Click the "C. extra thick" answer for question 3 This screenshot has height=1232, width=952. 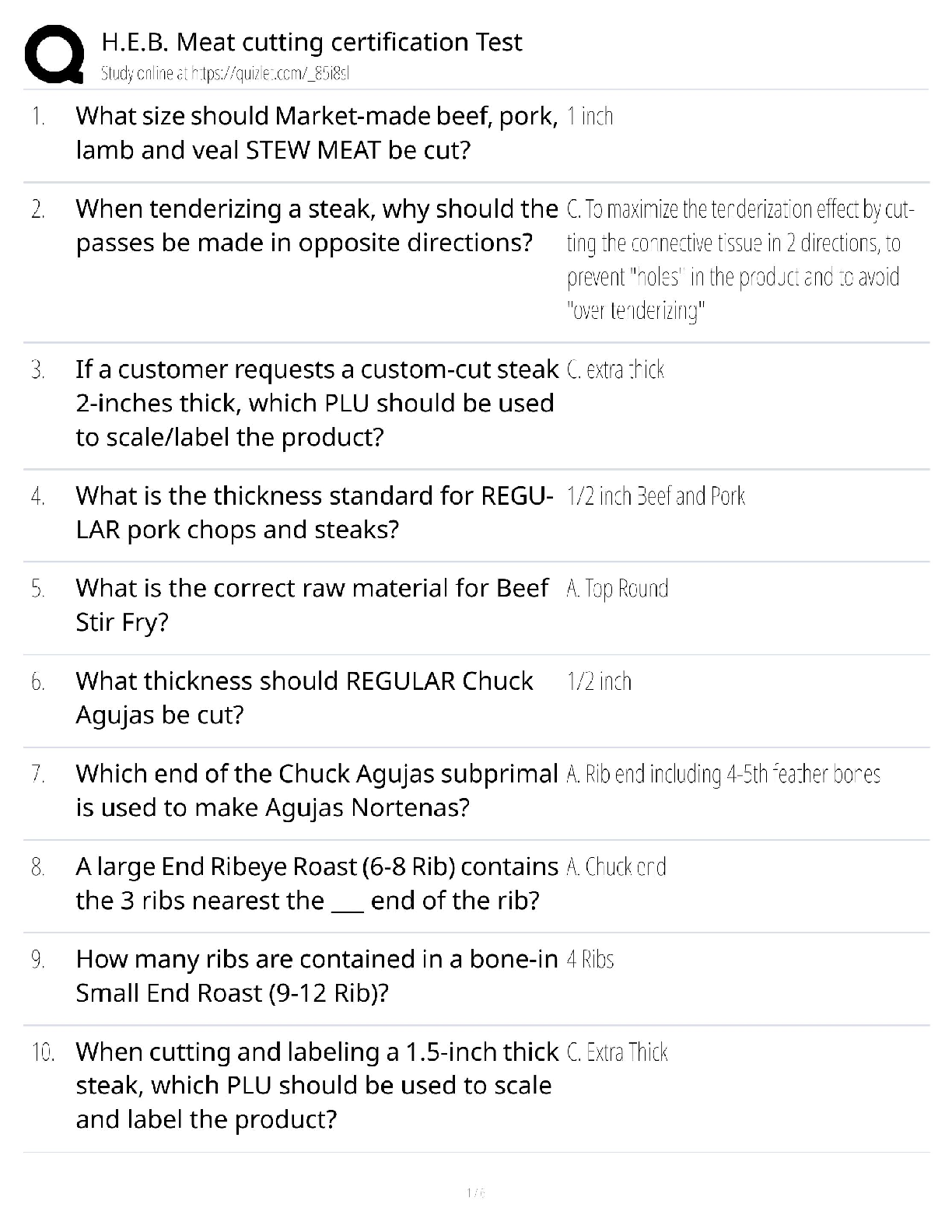615,369
